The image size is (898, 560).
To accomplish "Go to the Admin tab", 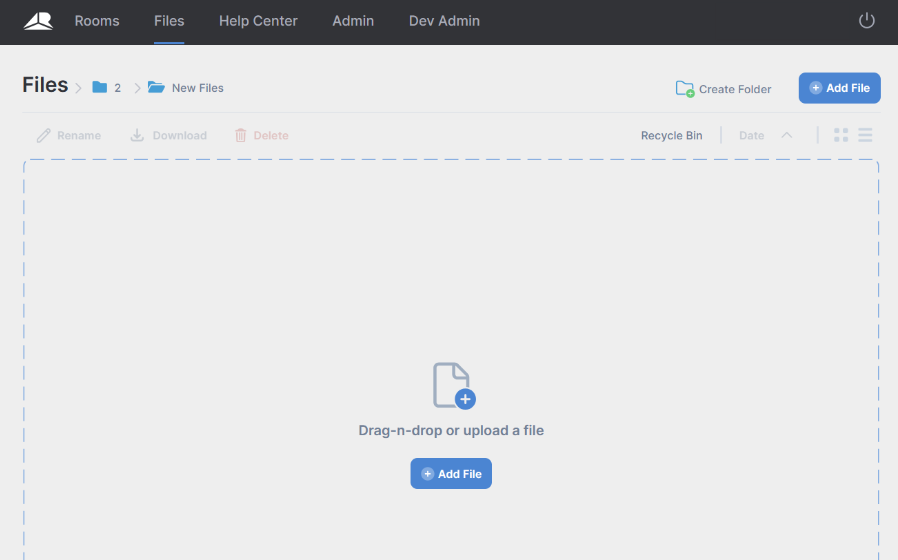I will click(353, 21).
